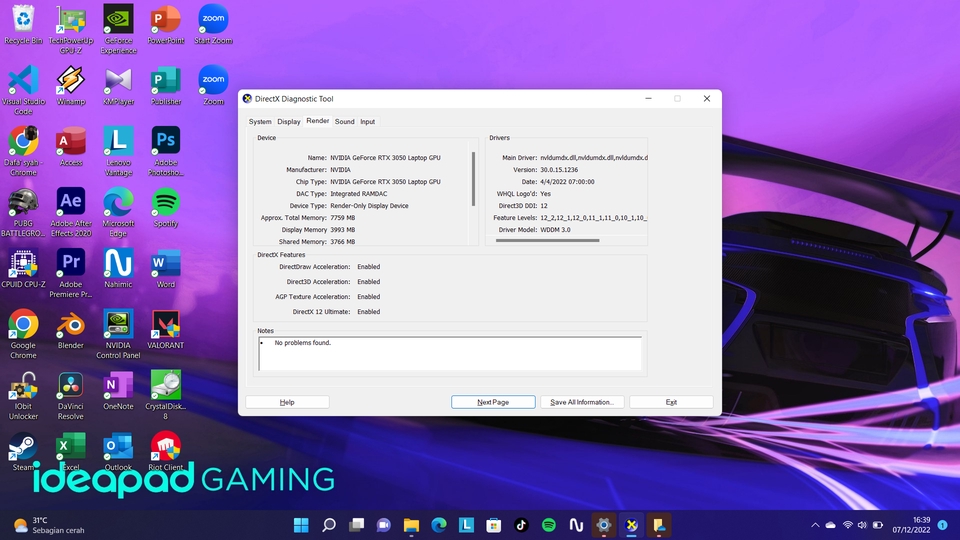Open the Adobe After Effects 2020 shortcut
The width and height of the screenshot is (960, 540).
(70, 211)
